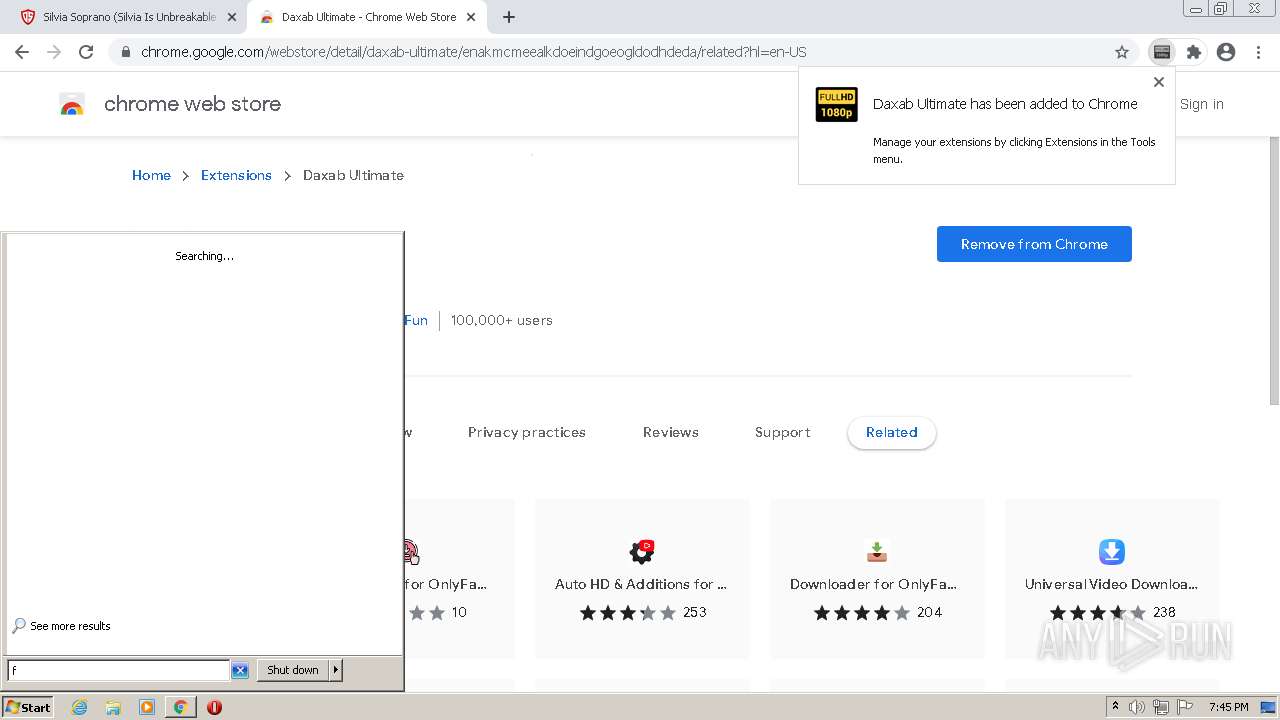Open Windows Explorer folder from taskbar

[113, 707]
